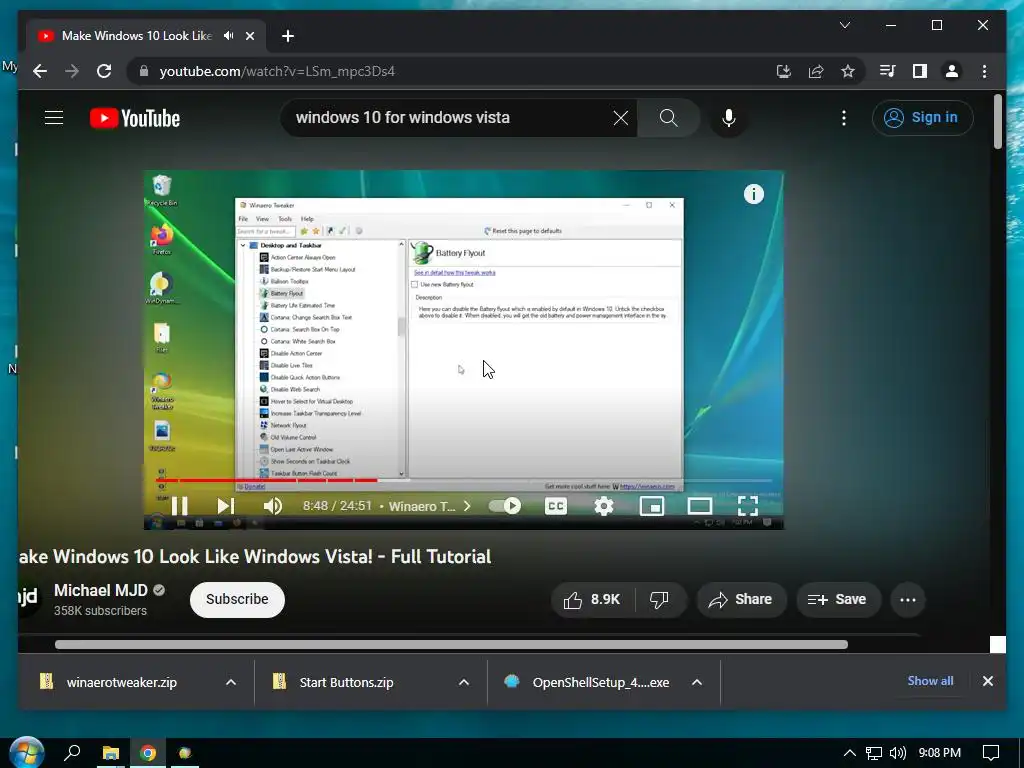Open more actions ellipsis button
Image resolution: width=1024 pixels, height=768 pixels.
[x=908, y=600]
